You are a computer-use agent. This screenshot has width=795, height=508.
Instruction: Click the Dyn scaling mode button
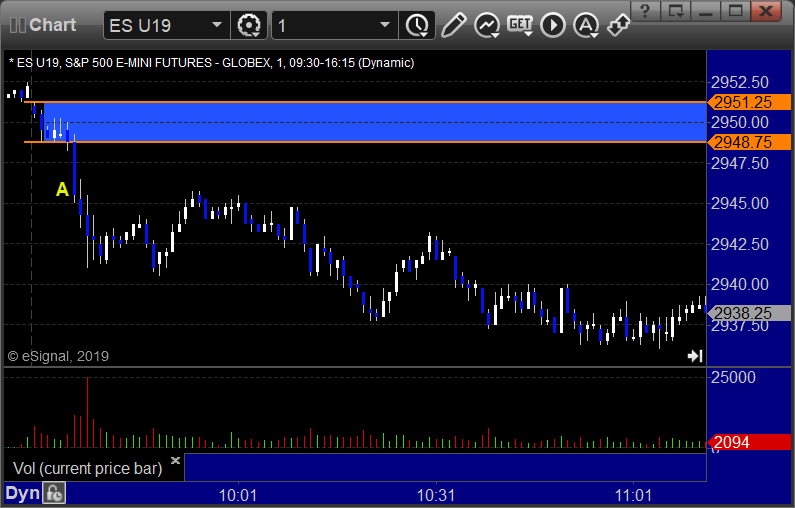[22, 493]
